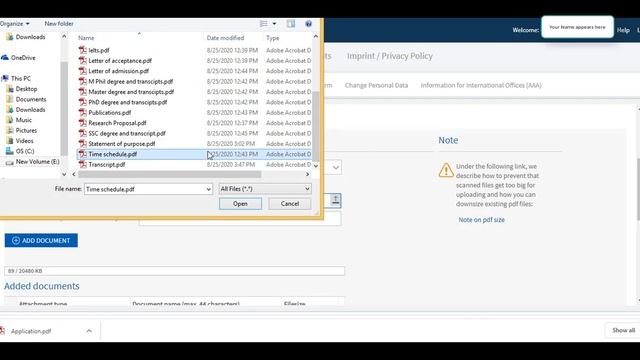640x360 pixels.
Task: Click the Name column header to sort
Action: click(x=86, y=38)
